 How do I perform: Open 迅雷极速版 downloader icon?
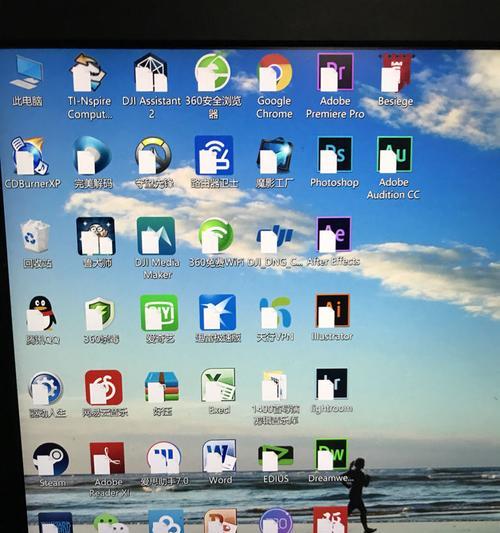pos(218,312)
